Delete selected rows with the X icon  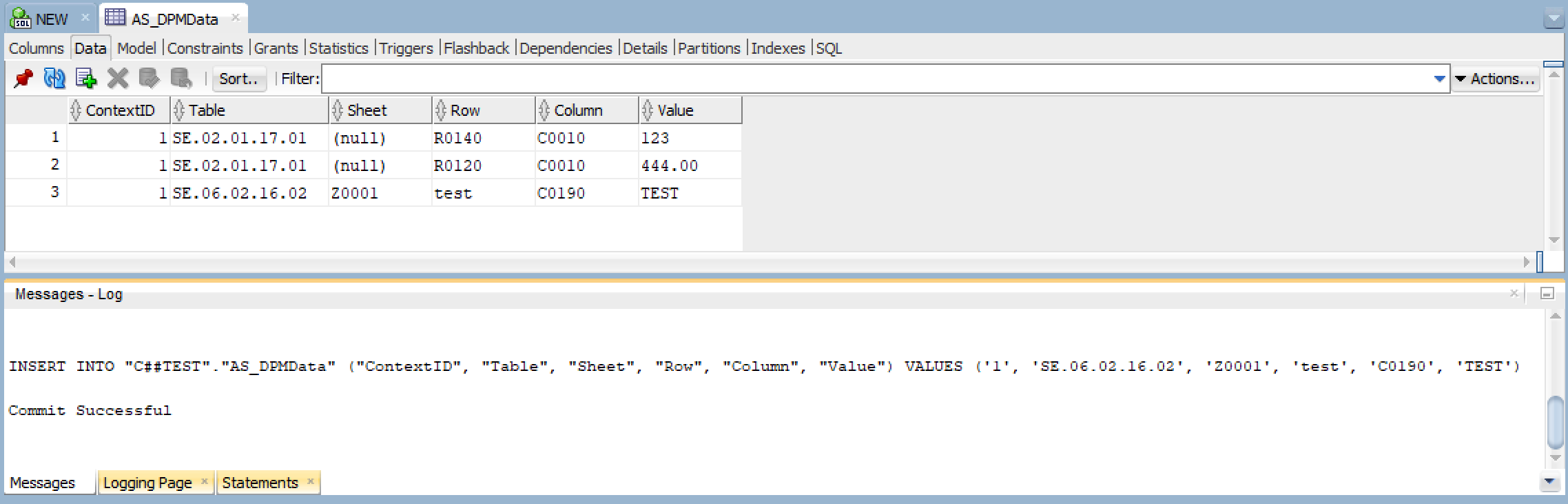[118, 79]
